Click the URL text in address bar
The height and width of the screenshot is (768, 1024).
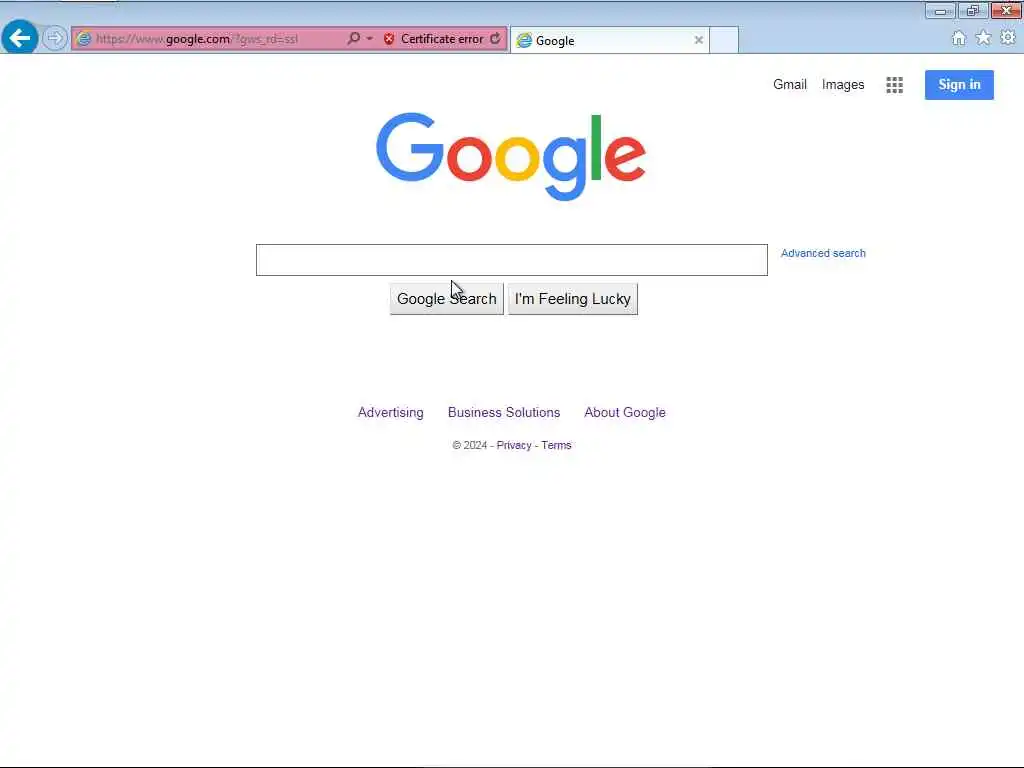[x=197, y=39]
